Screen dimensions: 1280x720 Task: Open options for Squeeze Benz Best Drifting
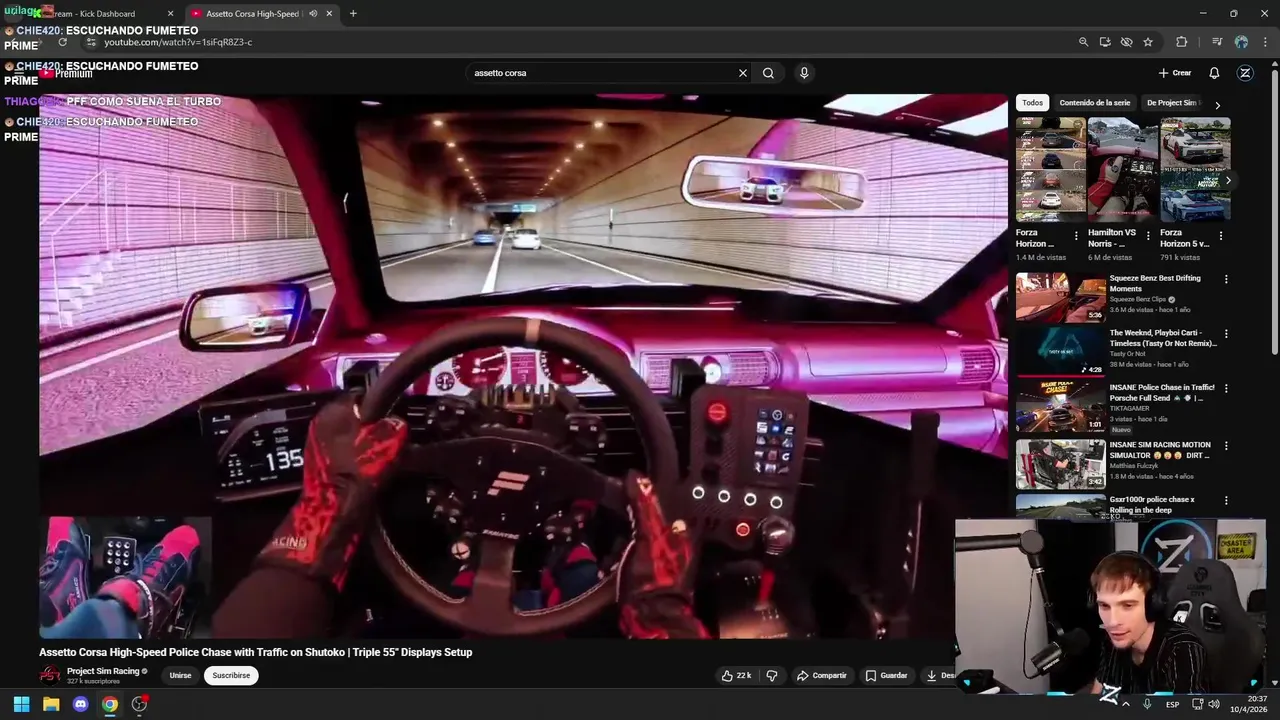point(1226,280)
